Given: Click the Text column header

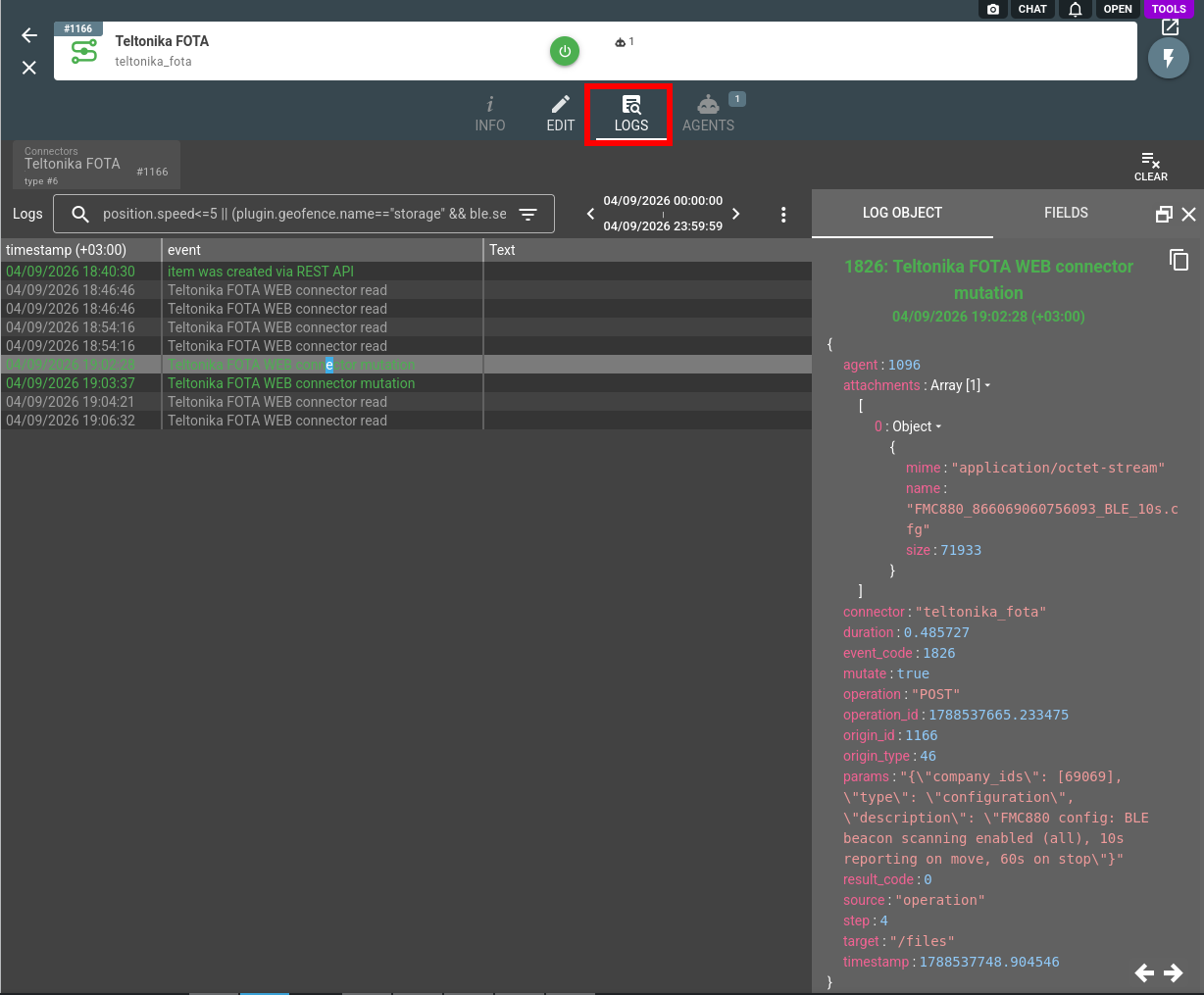Looking at the screenshot, I should [x=648, y=250].
